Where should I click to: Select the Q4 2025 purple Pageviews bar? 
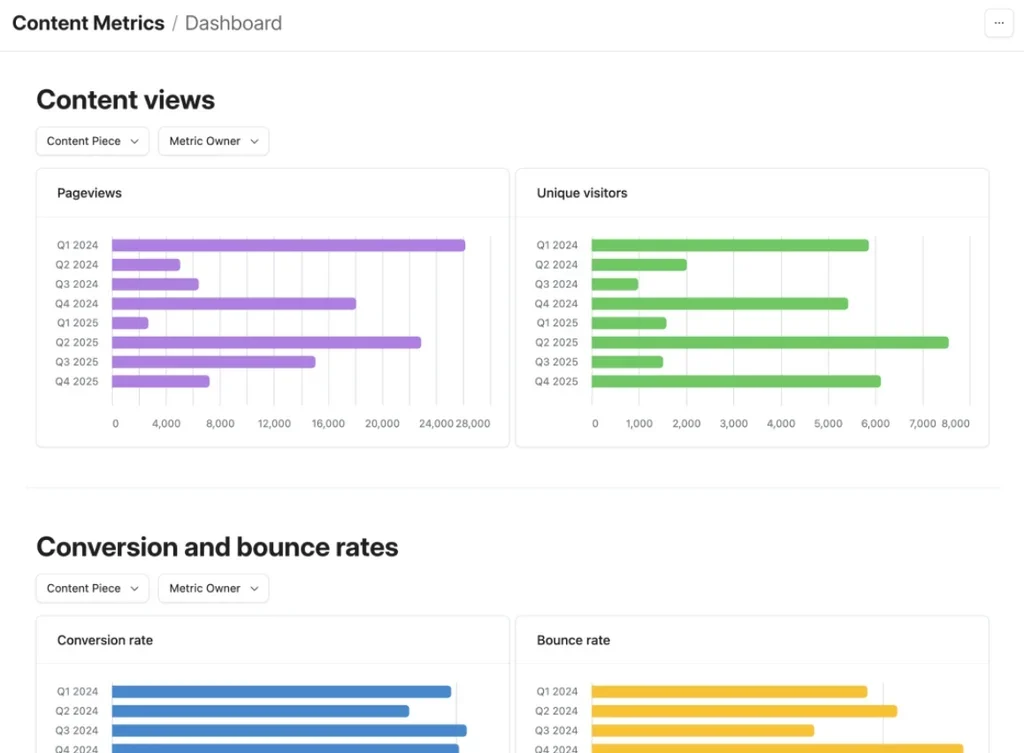pyautogui.click(x=161, y=381)
